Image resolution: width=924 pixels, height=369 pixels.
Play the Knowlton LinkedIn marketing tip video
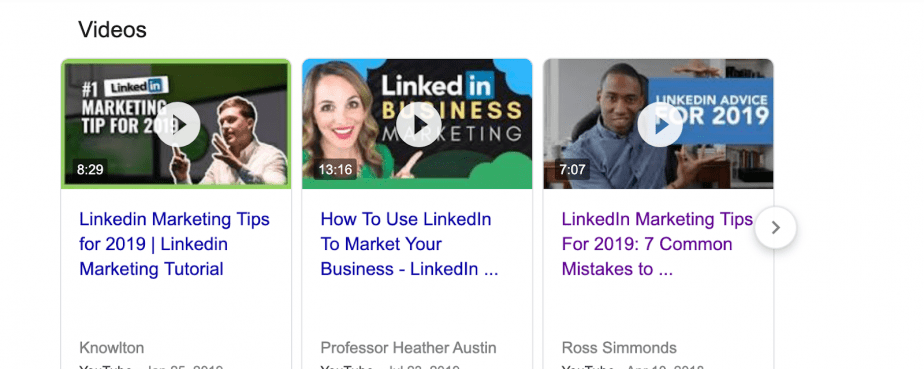[178, 124]
